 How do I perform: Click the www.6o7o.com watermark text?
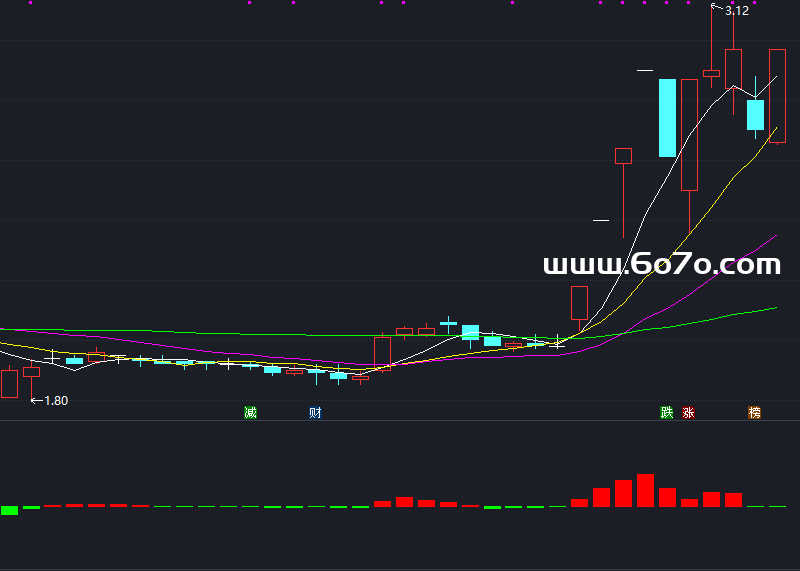(x=661, y=265)
